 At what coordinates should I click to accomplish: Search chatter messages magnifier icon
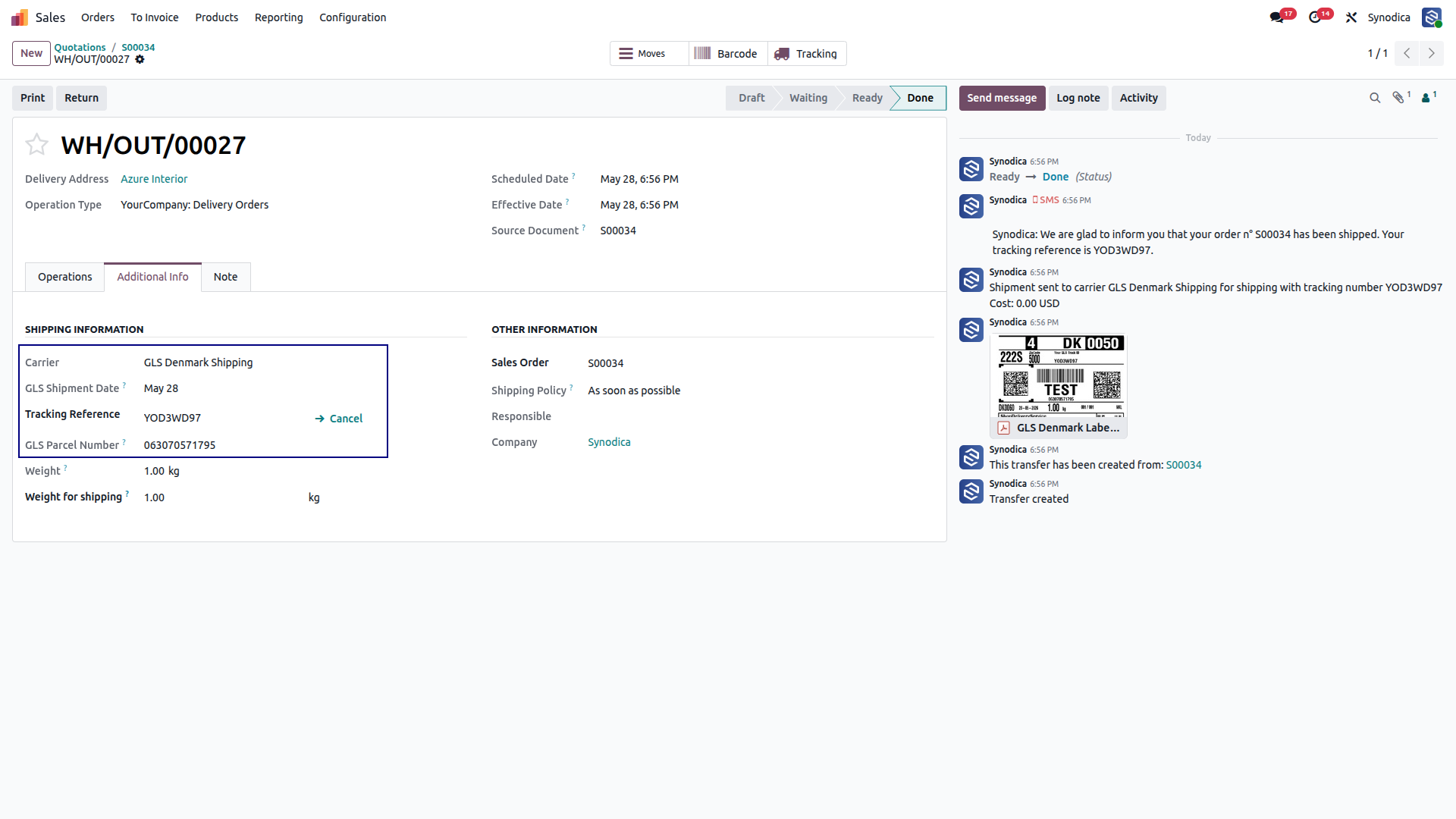coord(1375,98)
